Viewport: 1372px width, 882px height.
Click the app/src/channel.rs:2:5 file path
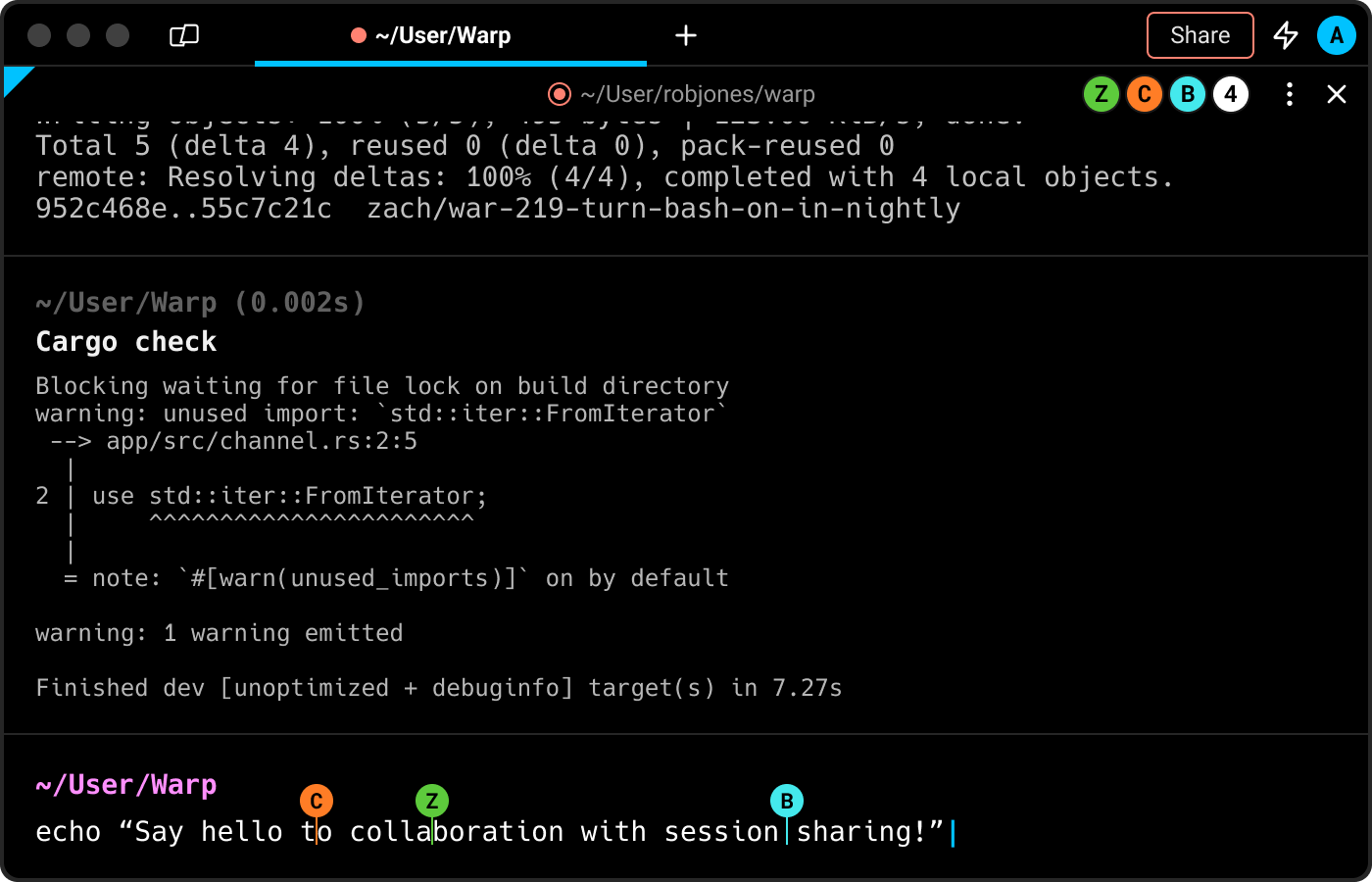261,441
